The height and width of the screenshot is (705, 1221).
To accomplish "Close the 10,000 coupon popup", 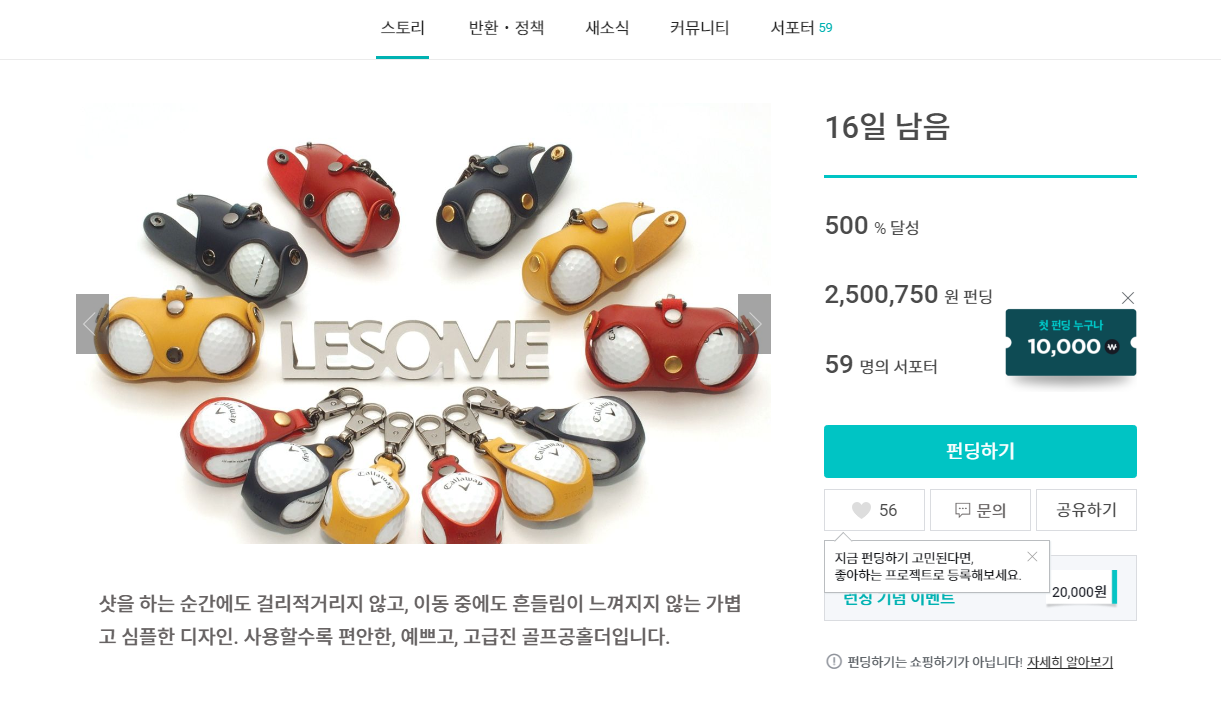I will coord(1128,297).
